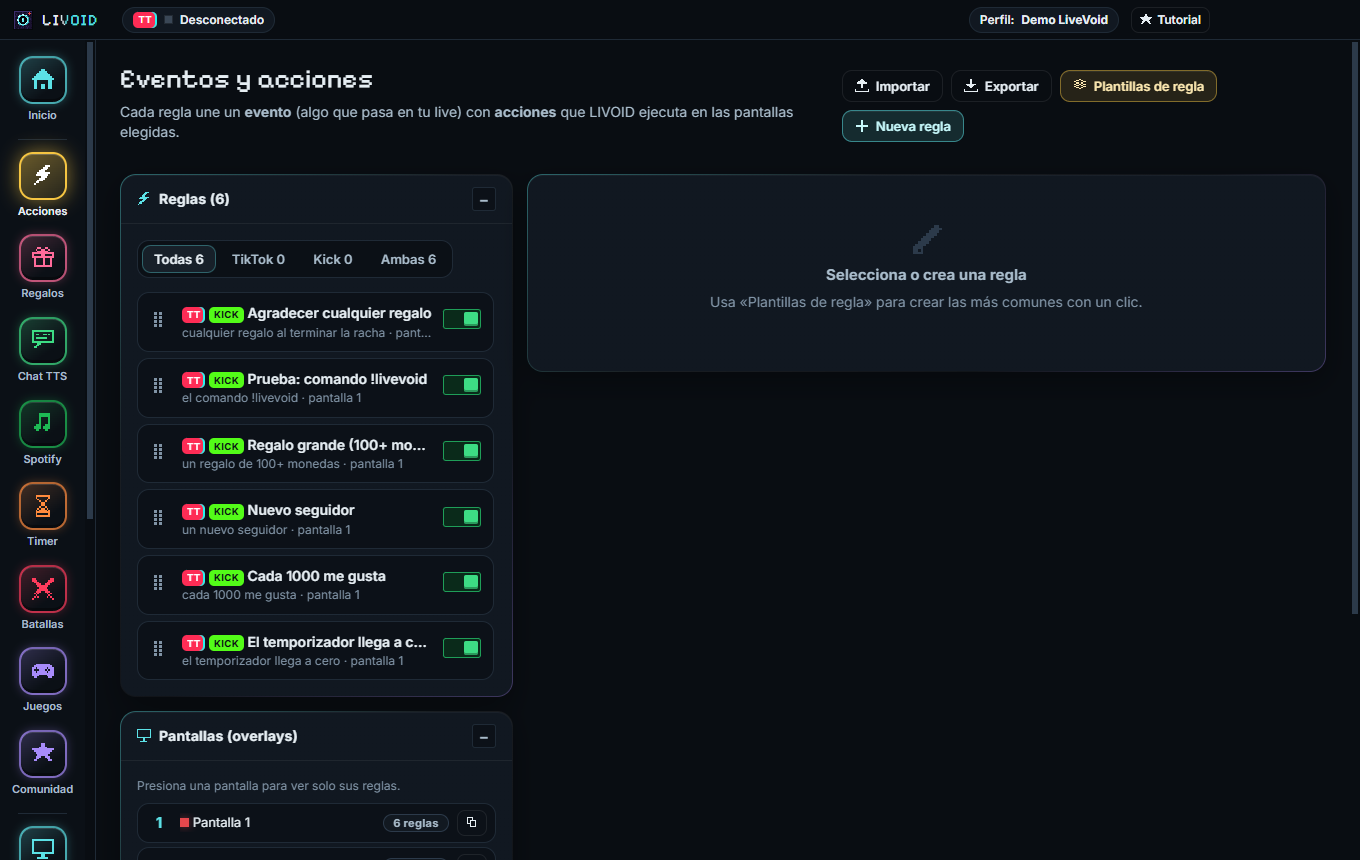Viewport: 1360px width, 860px height.
Task: Open the Comunidad star icon
Action: pos(43,754)
